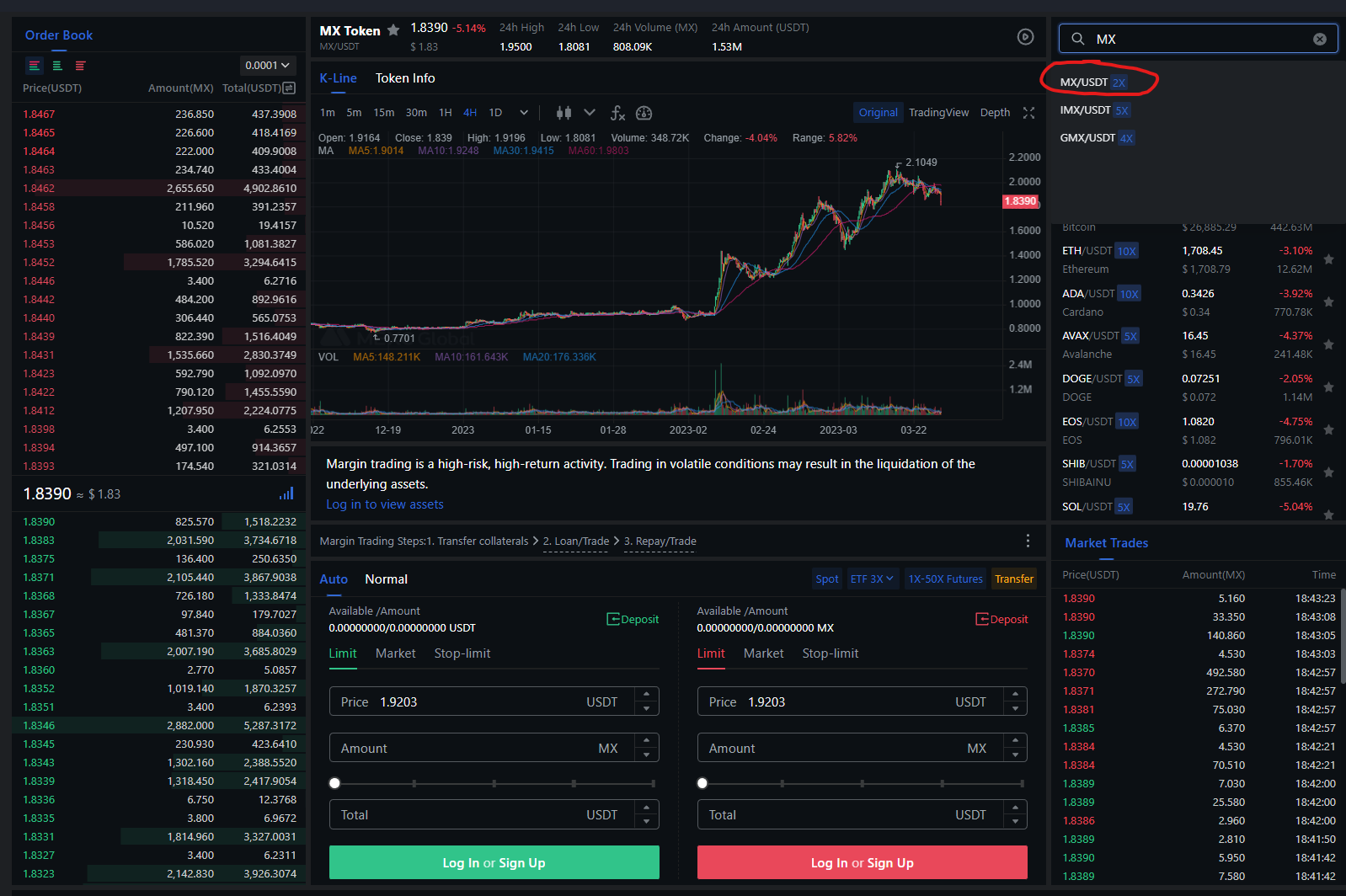Click the magnifier search icon

(1077, 39)
